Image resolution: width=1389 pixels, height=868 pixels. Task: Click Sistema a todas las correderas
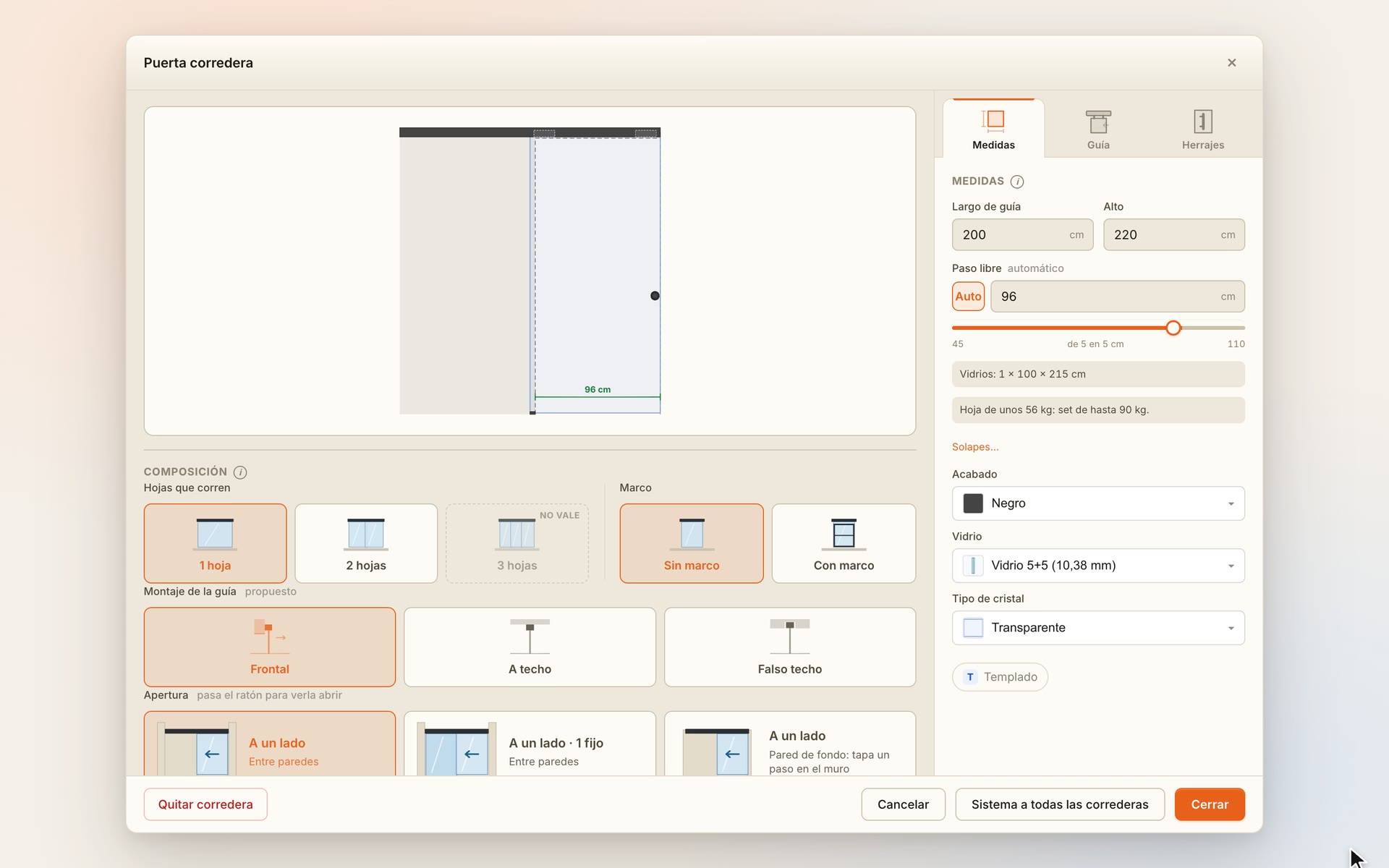(1060, 804)
